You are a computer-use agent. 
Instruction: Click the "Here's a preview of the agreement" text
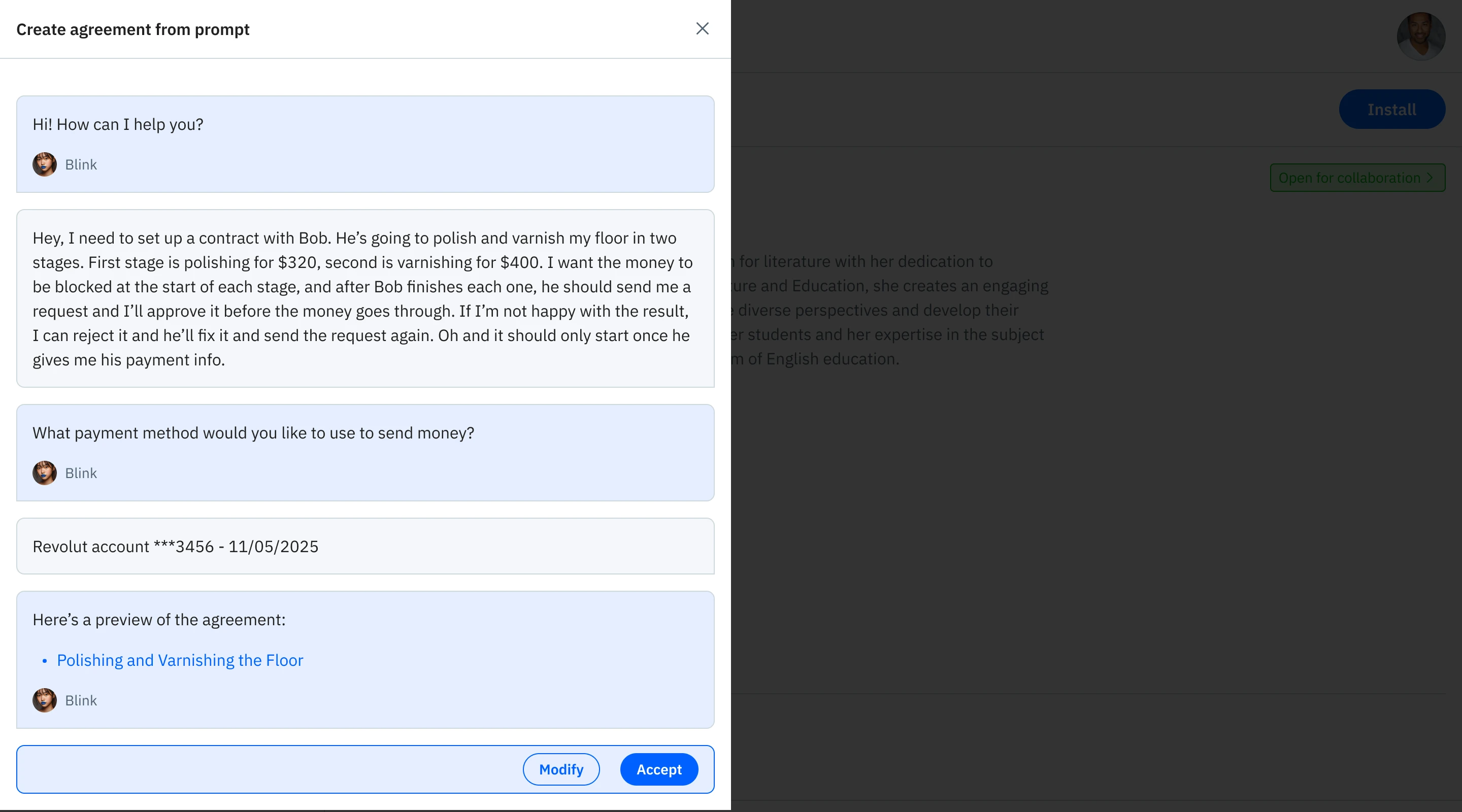(x=159, y=620)
